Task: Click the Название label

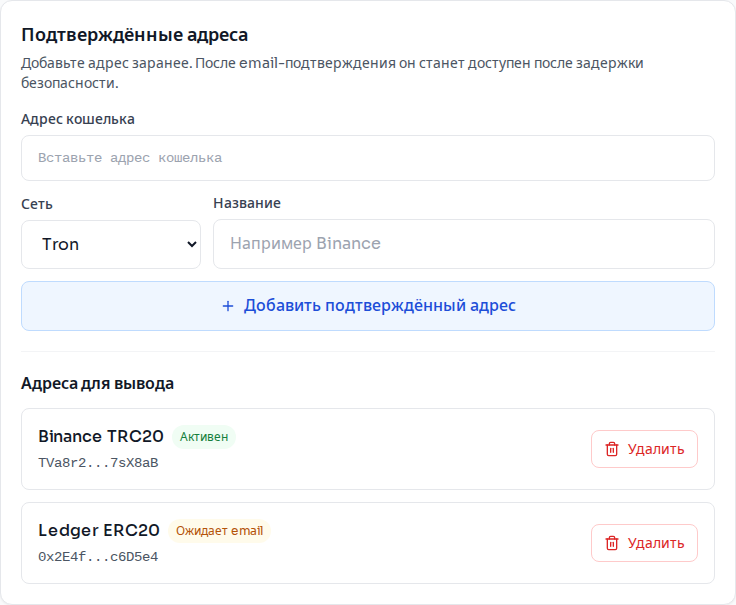Action: [247, 203]
